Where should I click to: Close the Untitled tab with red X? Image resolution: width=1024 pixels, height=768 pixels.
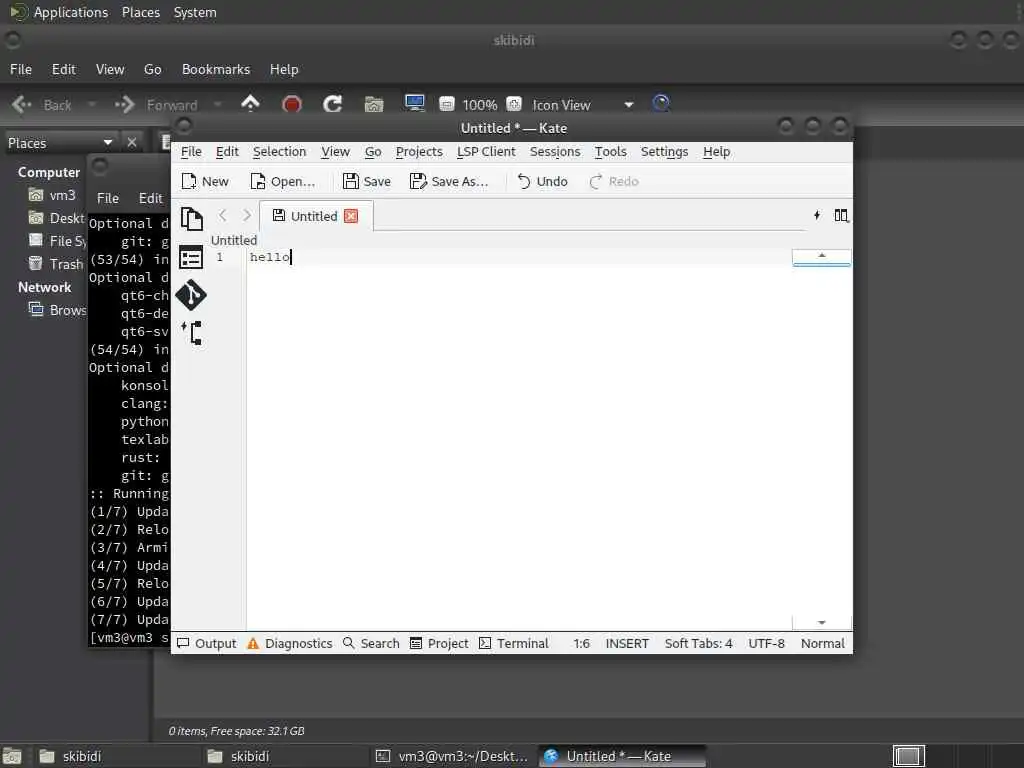click(351, 216)
